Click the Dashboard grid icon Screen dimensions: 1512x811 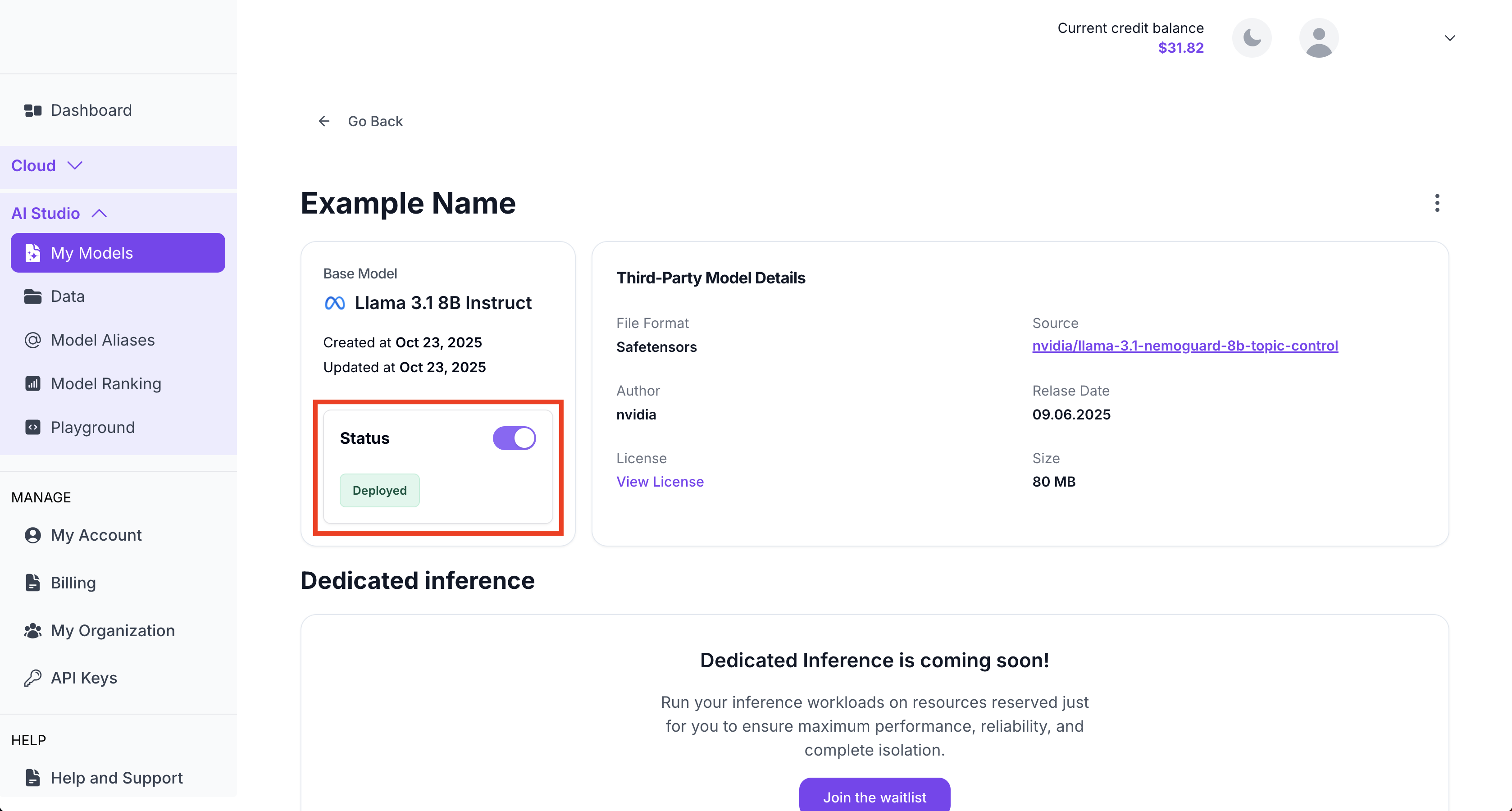pyautogui.click(x=33, y=110)
